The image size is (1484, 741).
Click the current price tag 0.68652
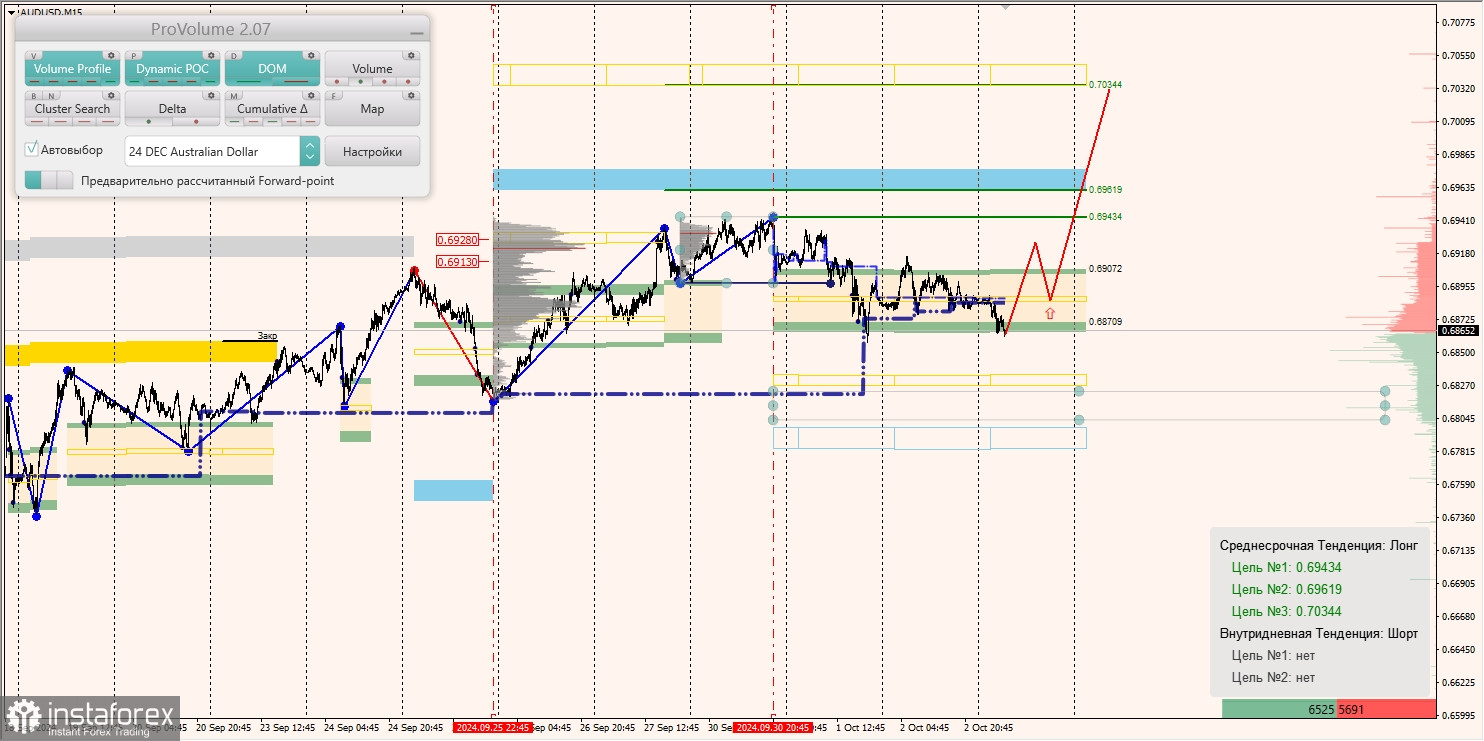click(x=1459, y=330)
